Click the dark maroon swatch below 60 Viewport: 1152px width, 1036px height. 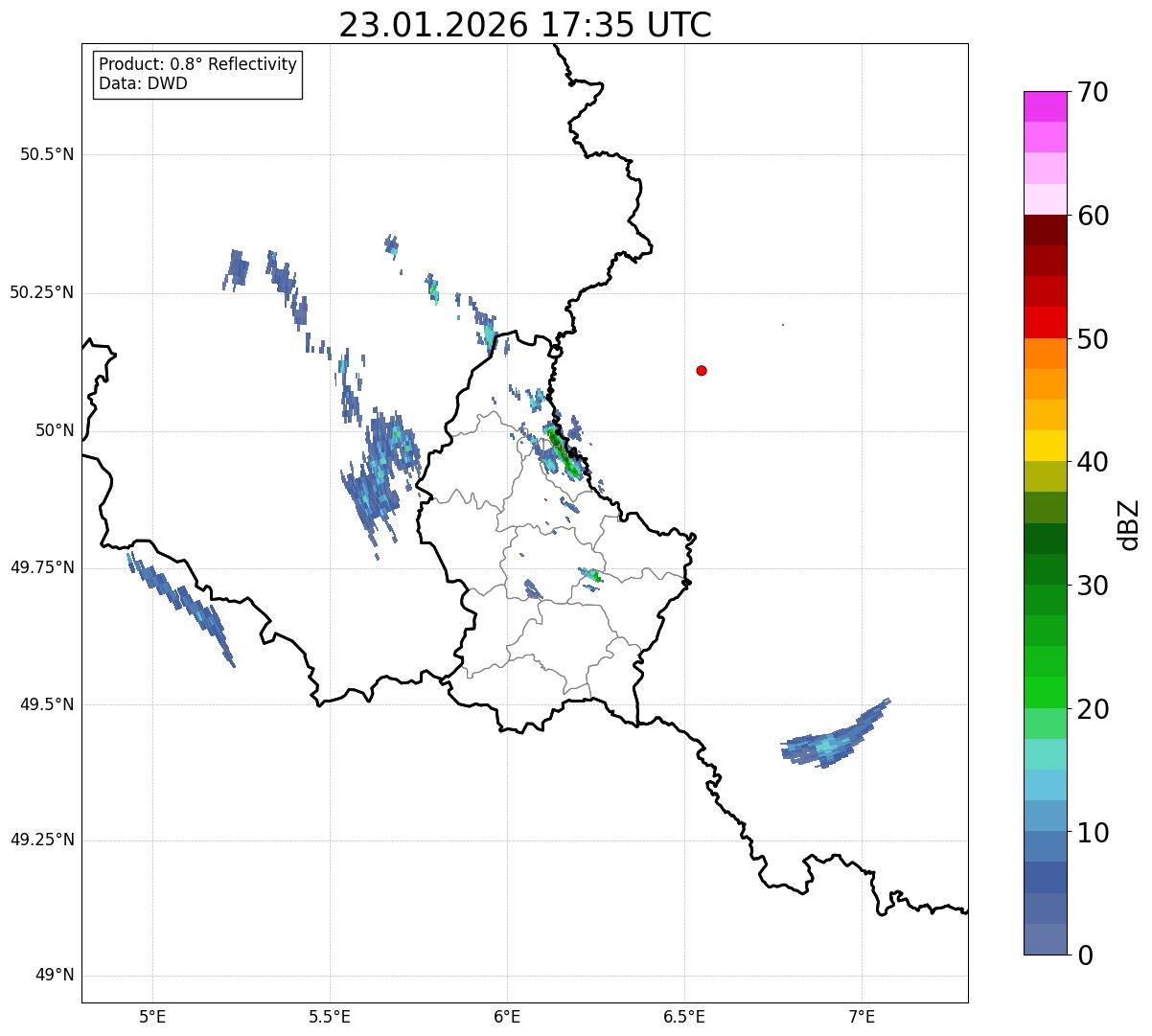pos(1046,230)
